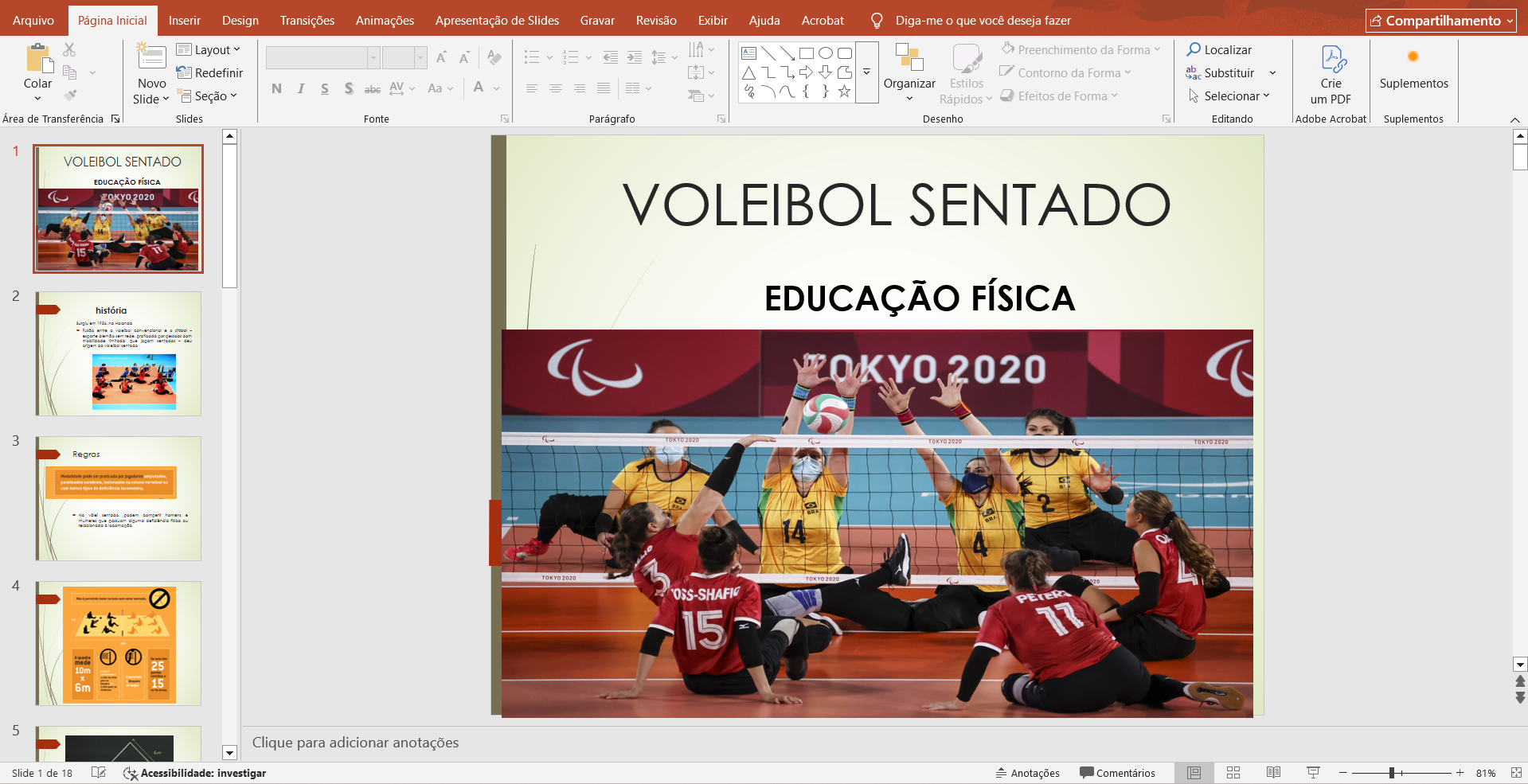
Task: Collapse the ribbon with the chevron
Action: point(1514,119)
